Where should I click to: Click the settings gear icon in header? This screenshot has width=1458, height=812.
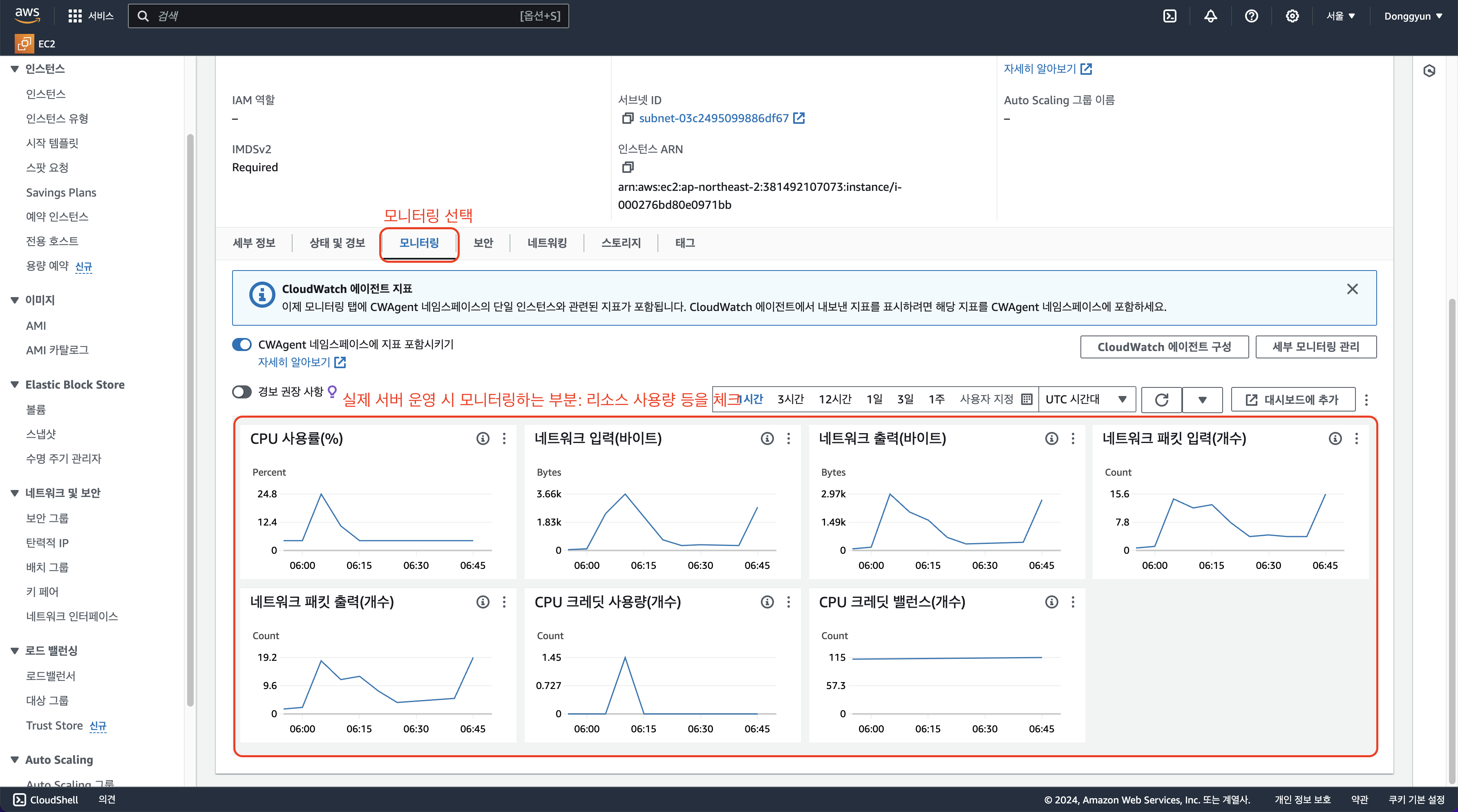(x=1292, y=16)
